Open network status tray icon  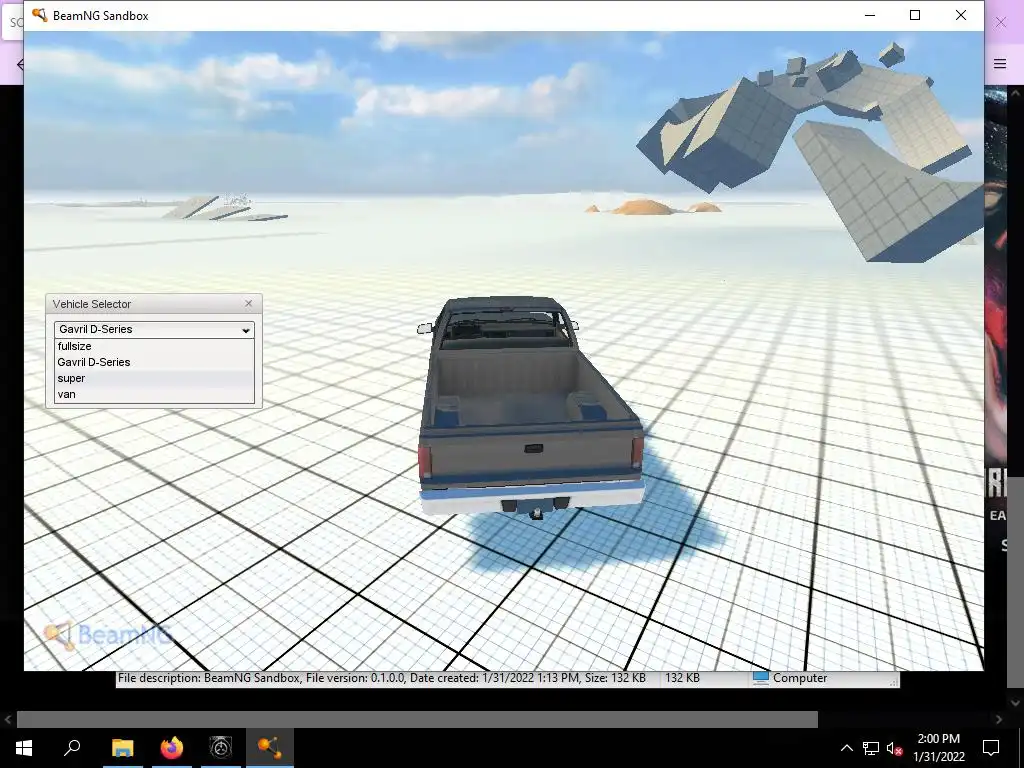click(x=871, y=748)
